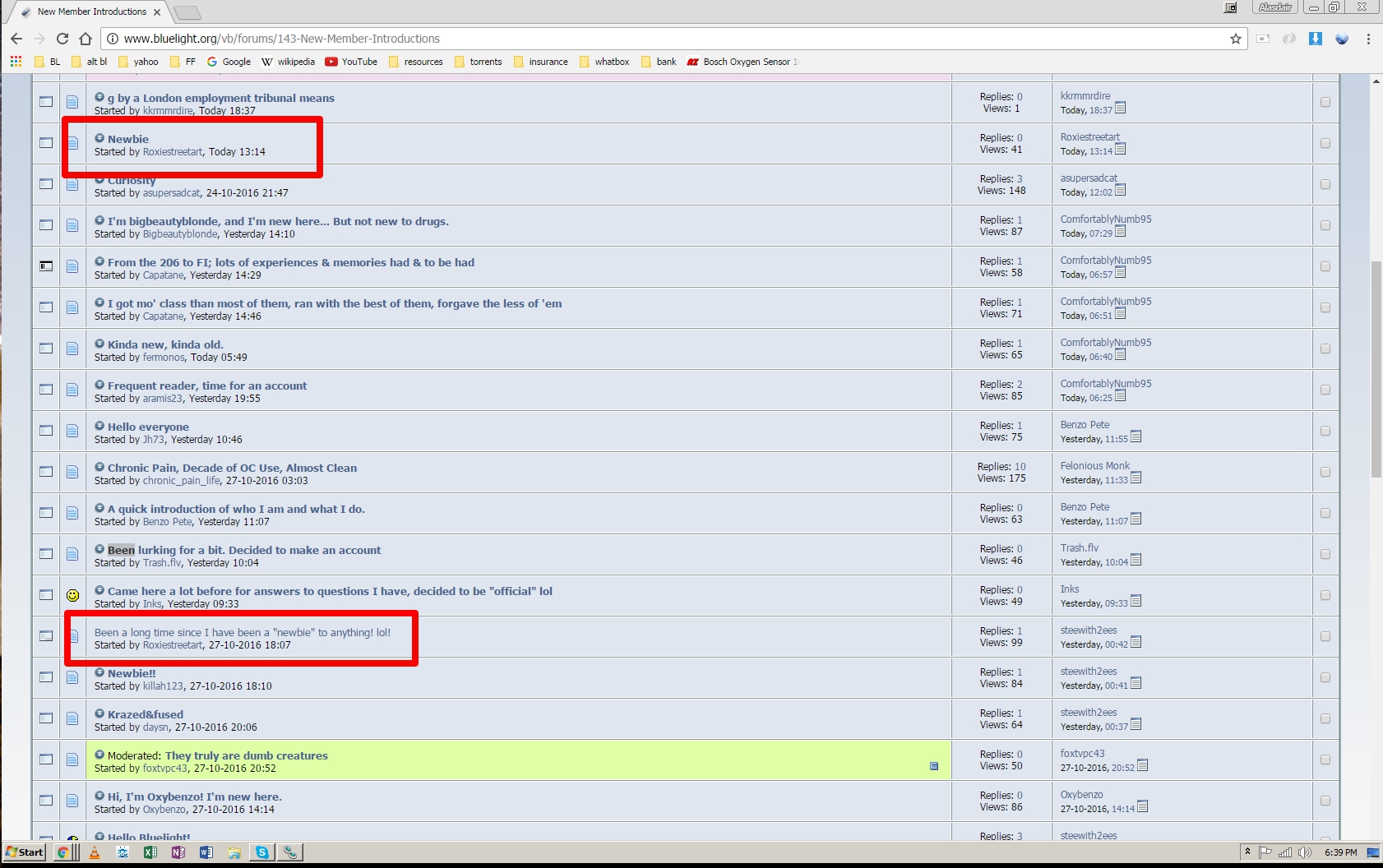The height and width of the screenshot is (868, 1383).
Task: Open the Google bookmark
Action: [x=229, y=62]
